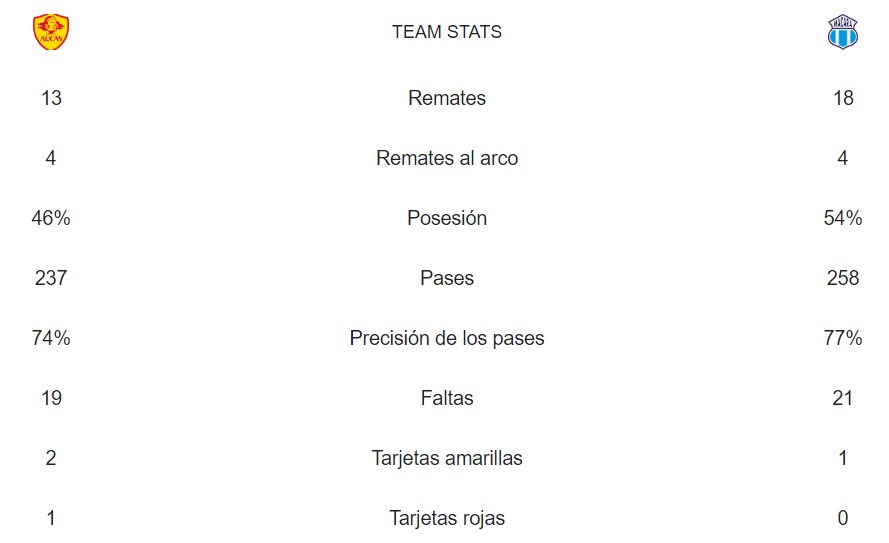Image resolution: width=889 pixels, height=543 pixels.
Task: Select the Pases stat label
Action: [447, 278]
